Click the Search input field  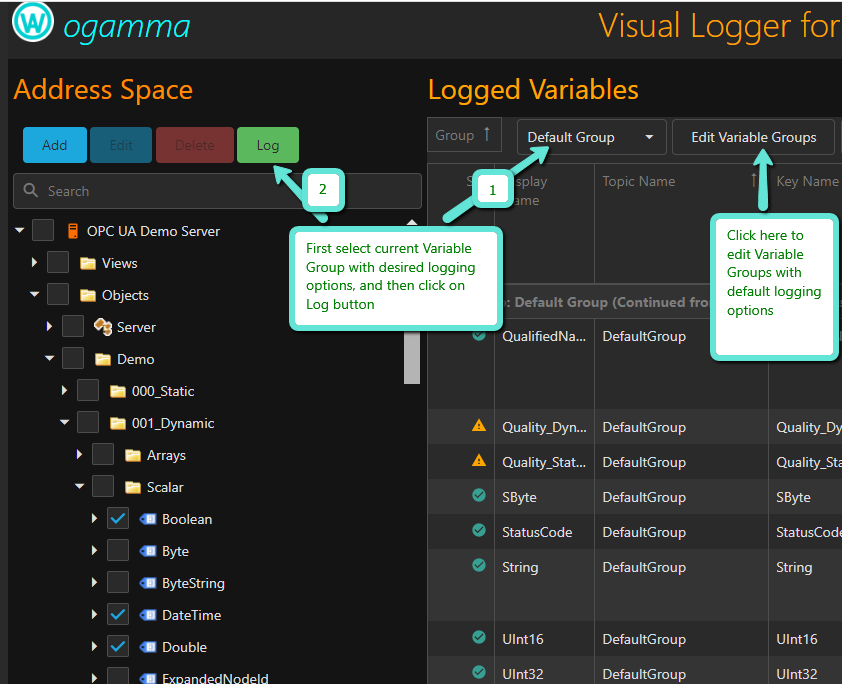pos(218,191)
